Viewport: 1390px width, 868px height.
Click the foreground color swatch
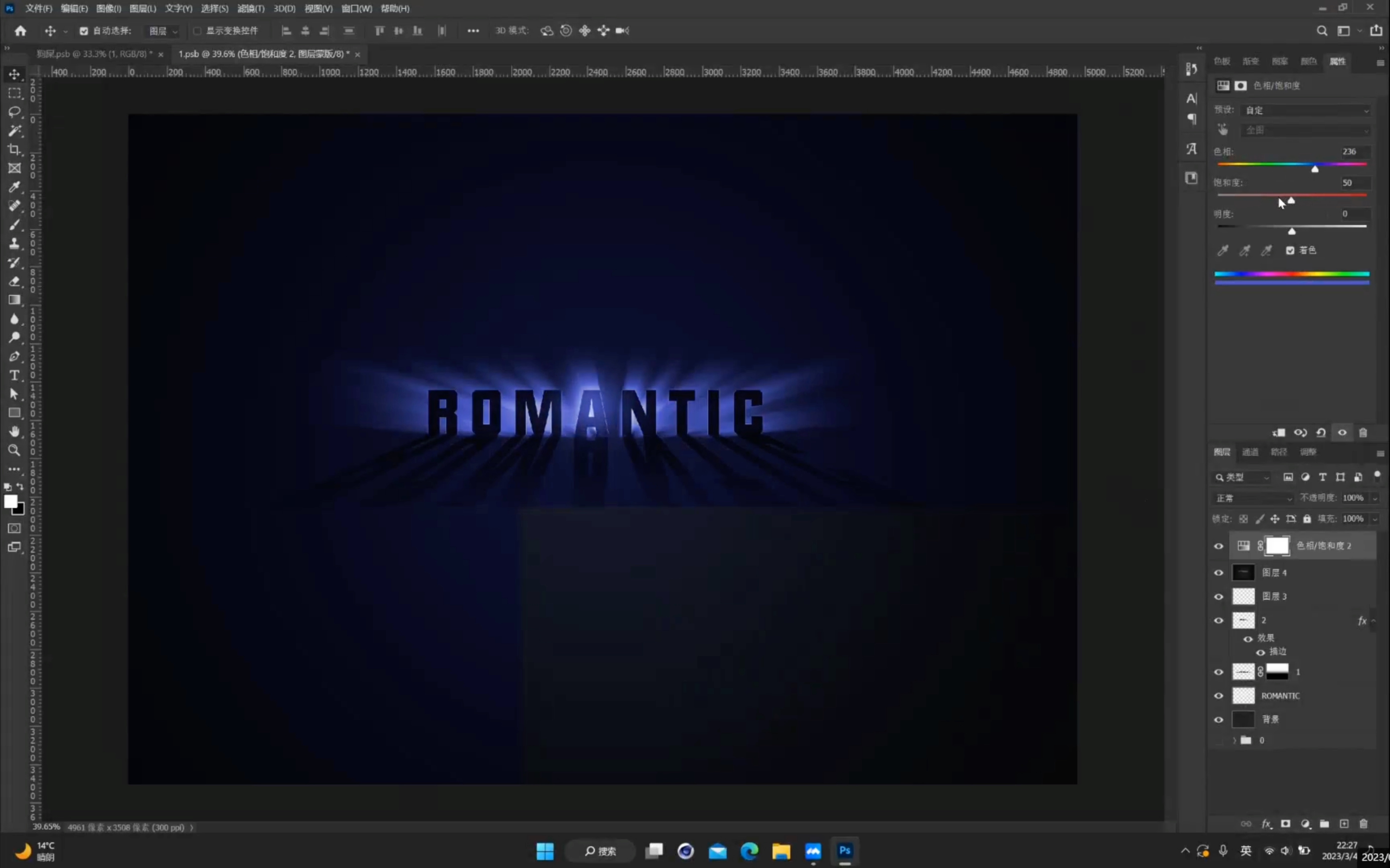[10, 502]
